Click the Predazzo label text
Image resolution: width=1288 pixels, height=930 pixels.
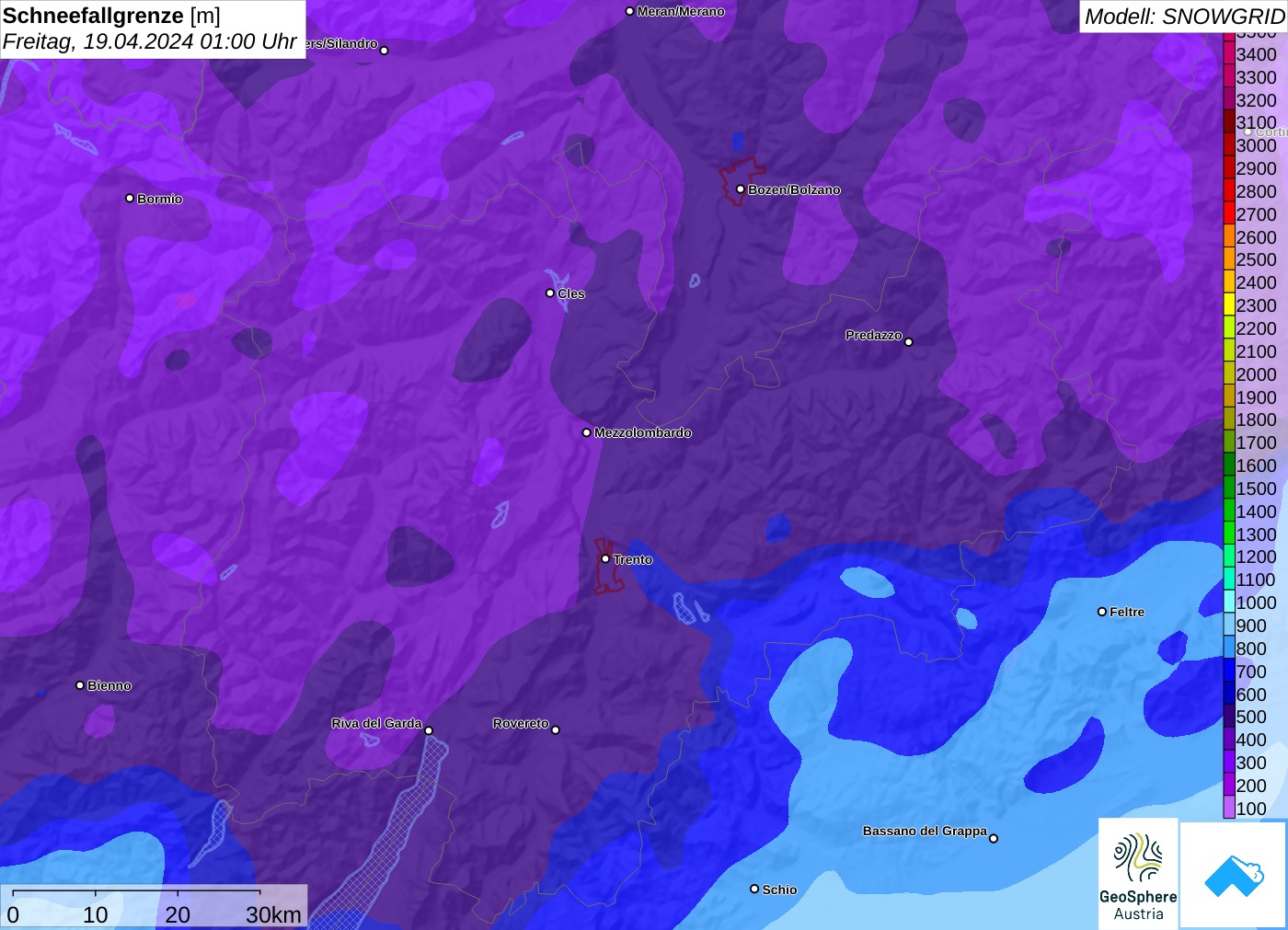(x=874, y=335)
